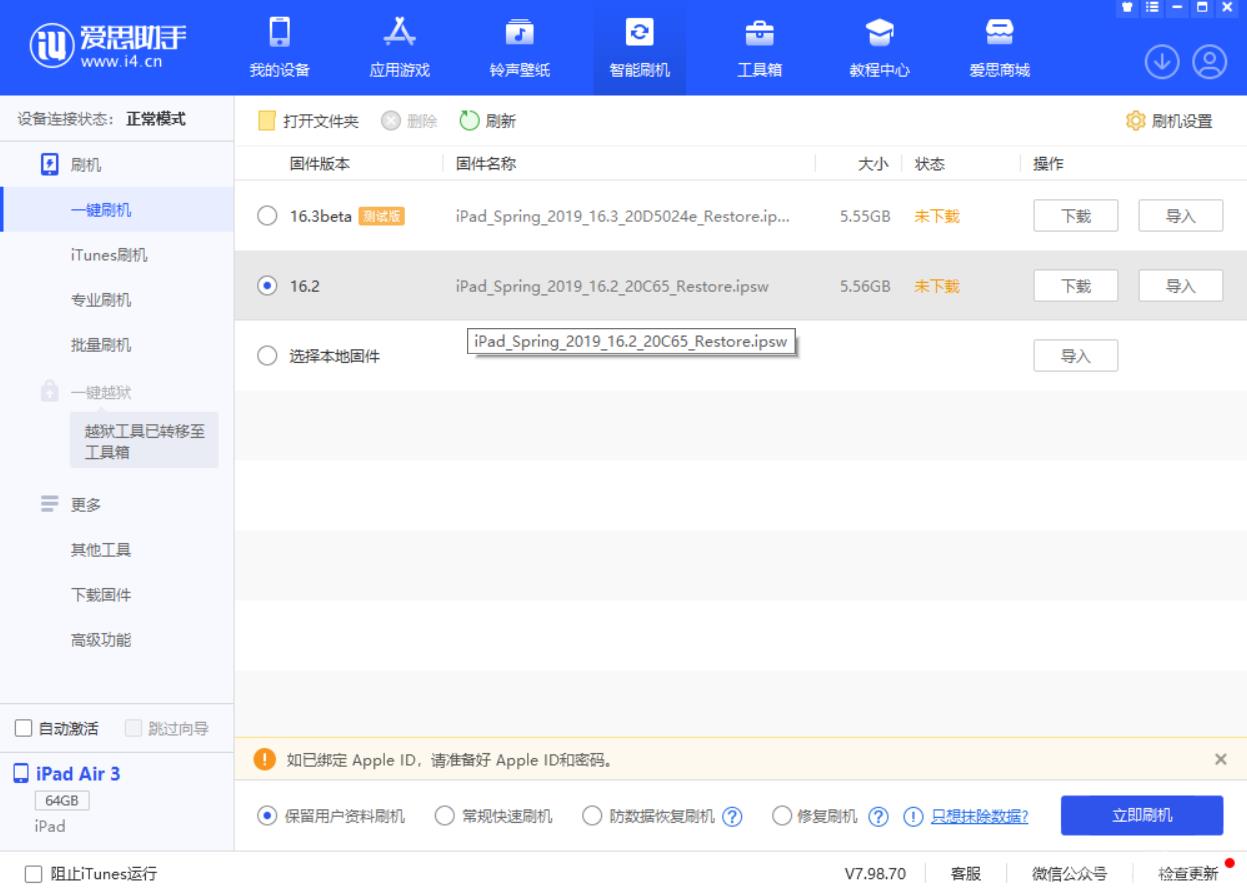1247x893 pixels.
Task: Open the 工具箱 toolbox
Action: 762,47
